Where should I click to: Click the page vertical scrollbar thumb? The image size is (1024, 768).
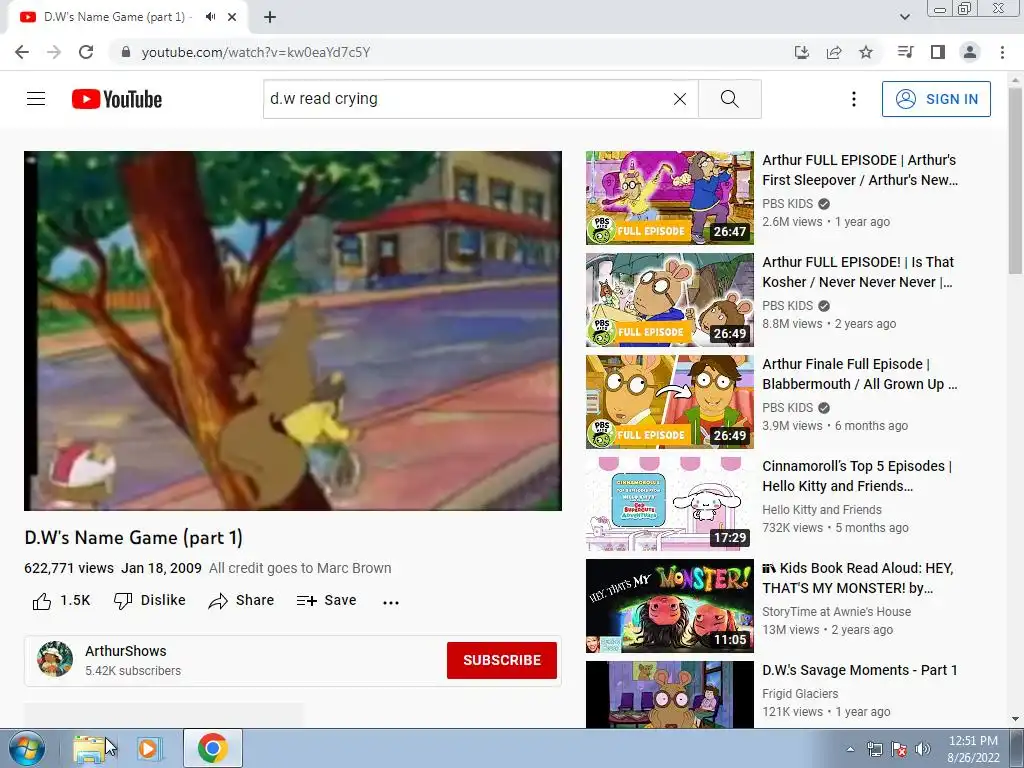click(x=1015, y=181)
